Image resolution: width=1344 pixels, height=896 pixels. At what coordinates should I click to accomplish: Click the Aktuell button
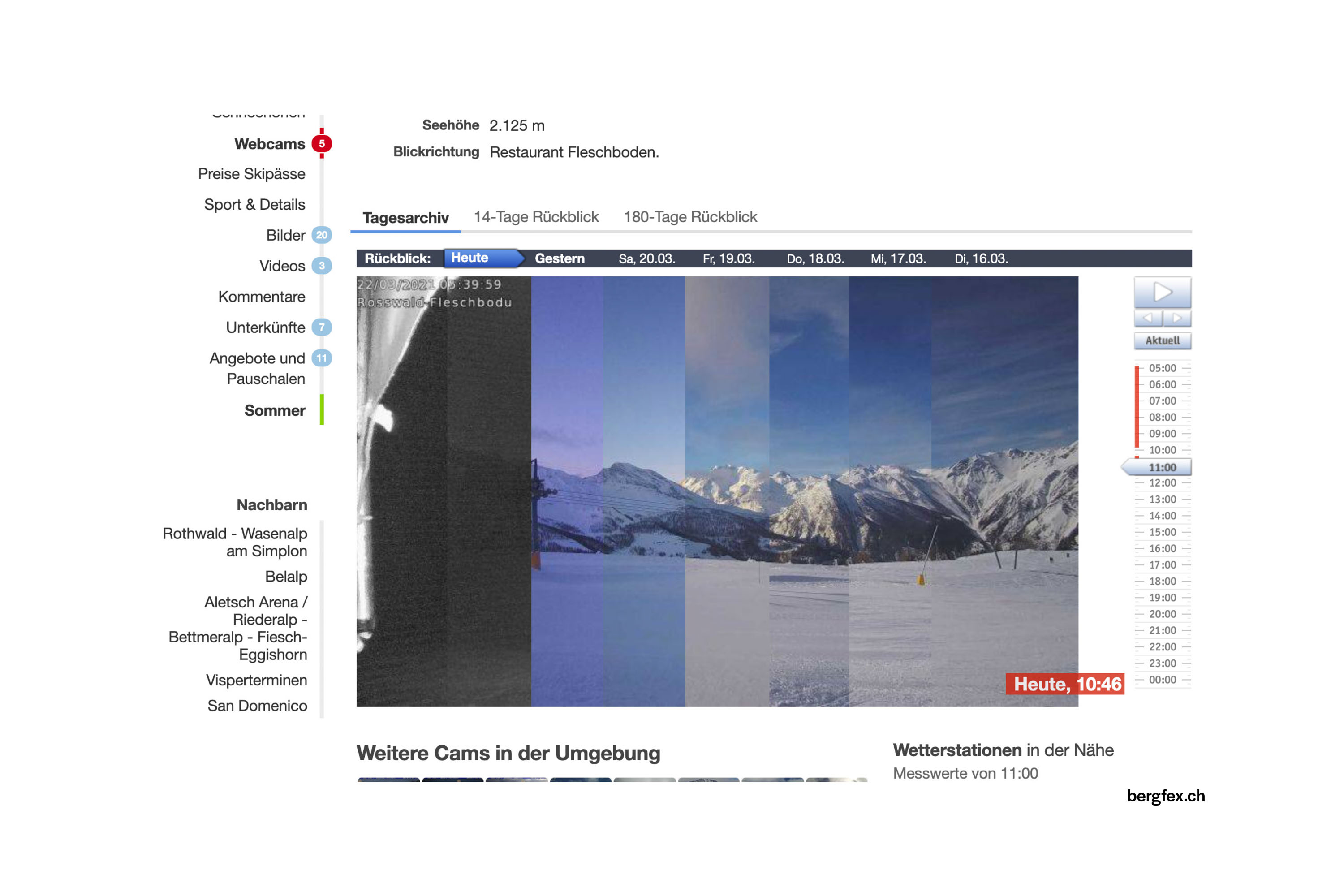[1162, 340]
